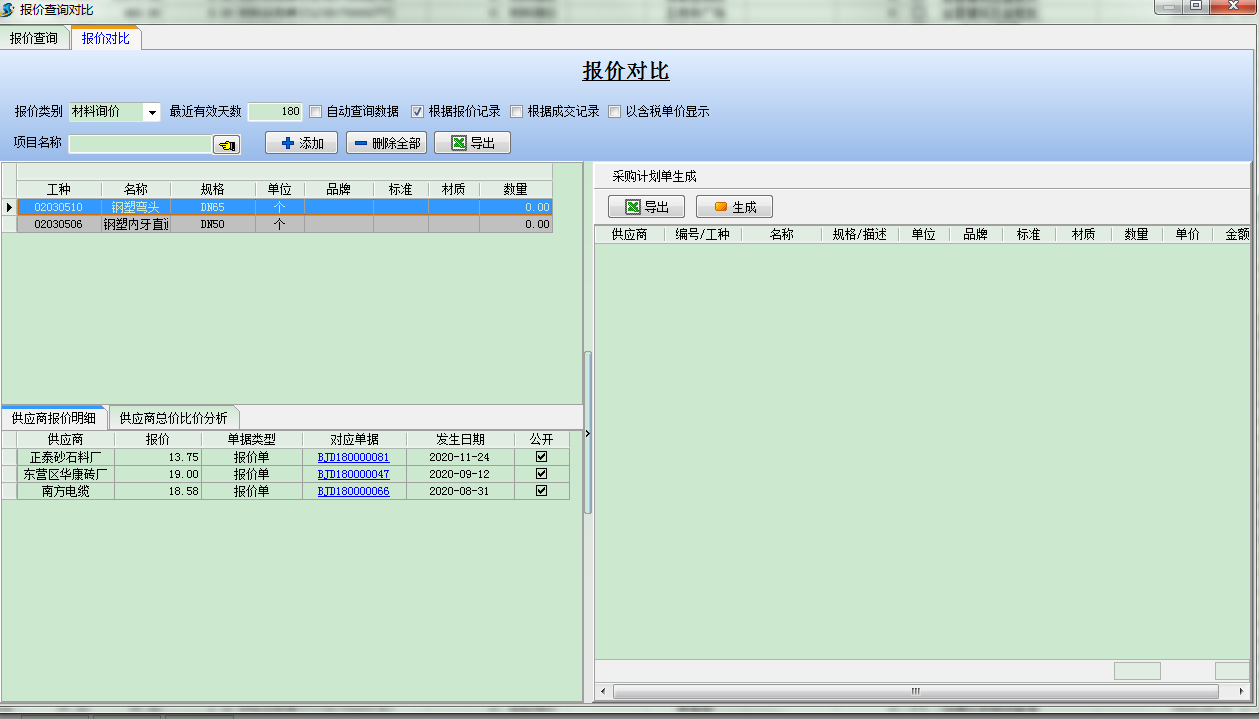Toggle the 以含税单价显示 checkbox
Image resolution: width=1259 pixels, height=719 pixels.
pos(615,112)
